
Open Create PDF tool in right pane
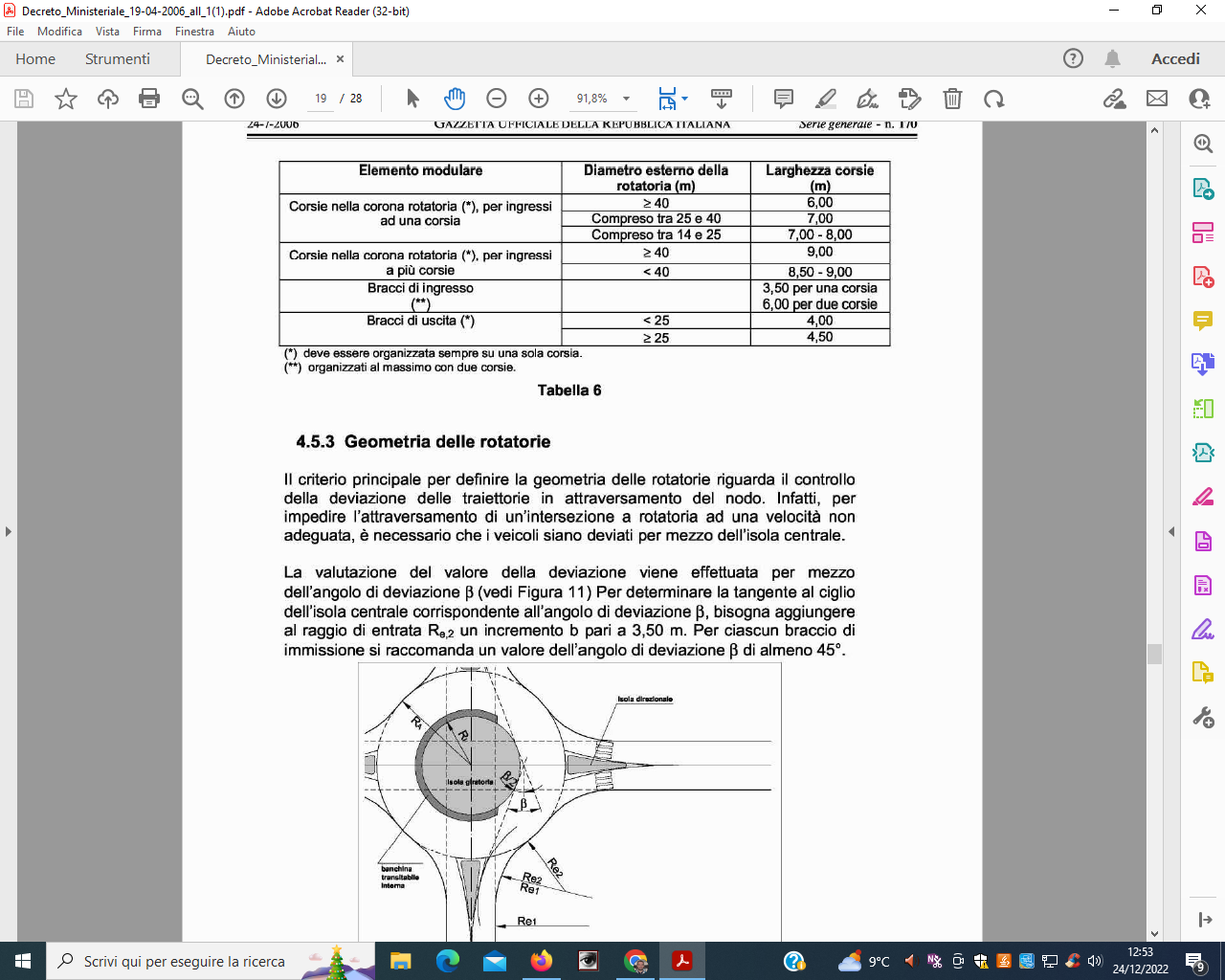1203,276
